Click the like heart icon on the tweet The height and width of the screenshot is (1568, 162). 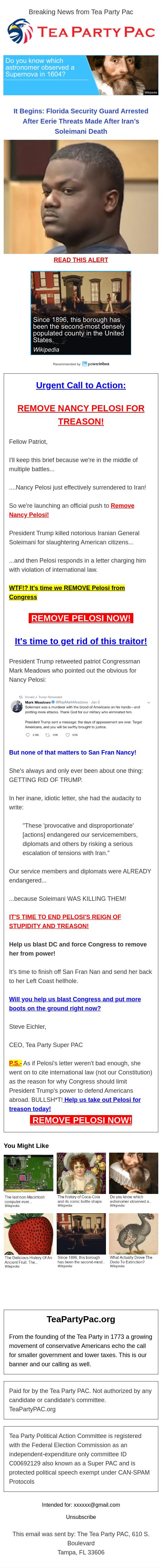pos(68,735)
